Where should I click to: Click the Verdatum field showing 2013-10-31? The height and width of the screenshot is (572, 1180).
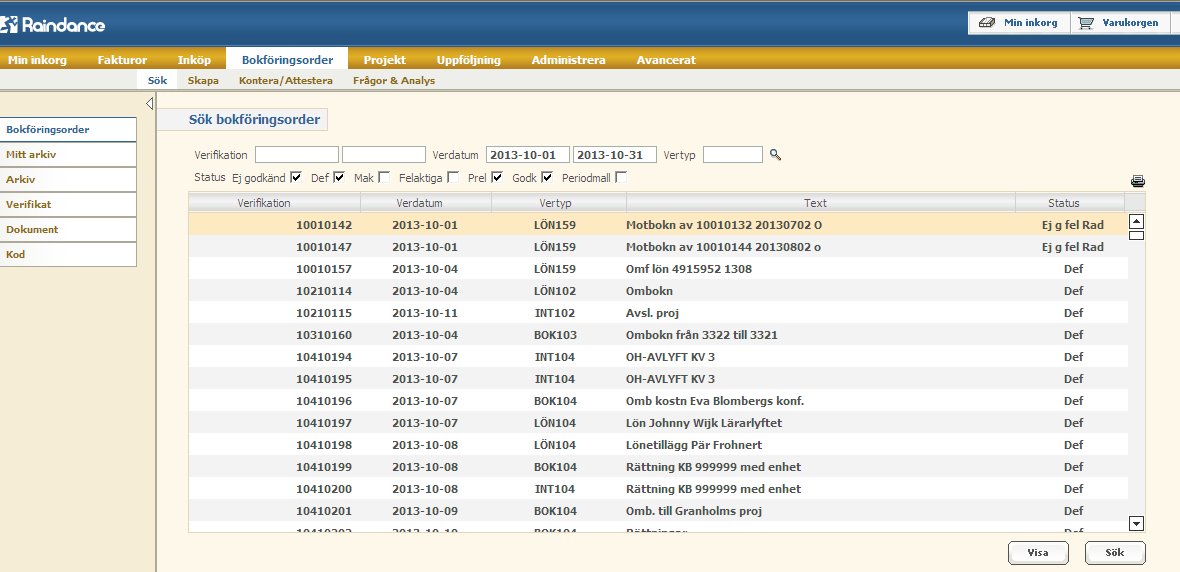pyautogui.click(x=615, y=154)
